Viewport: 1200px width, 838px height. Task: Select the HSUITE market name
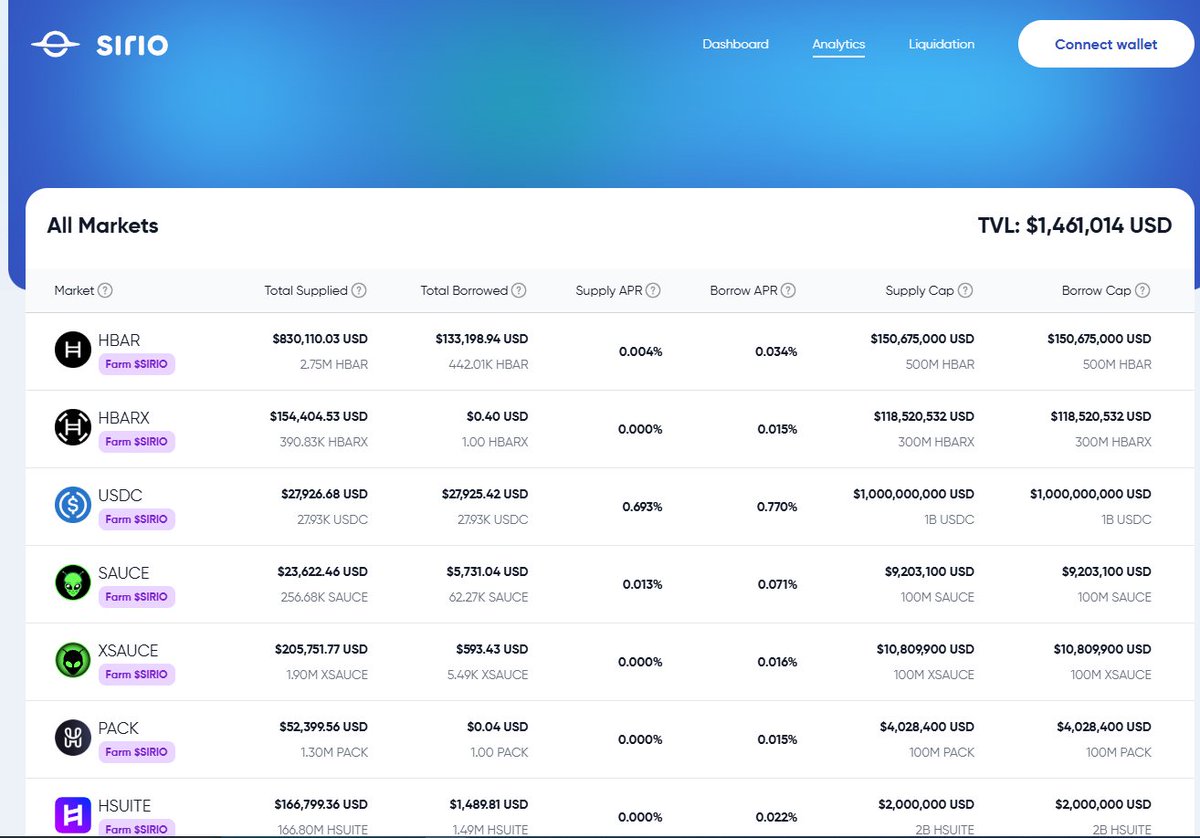tap(125, 805)
